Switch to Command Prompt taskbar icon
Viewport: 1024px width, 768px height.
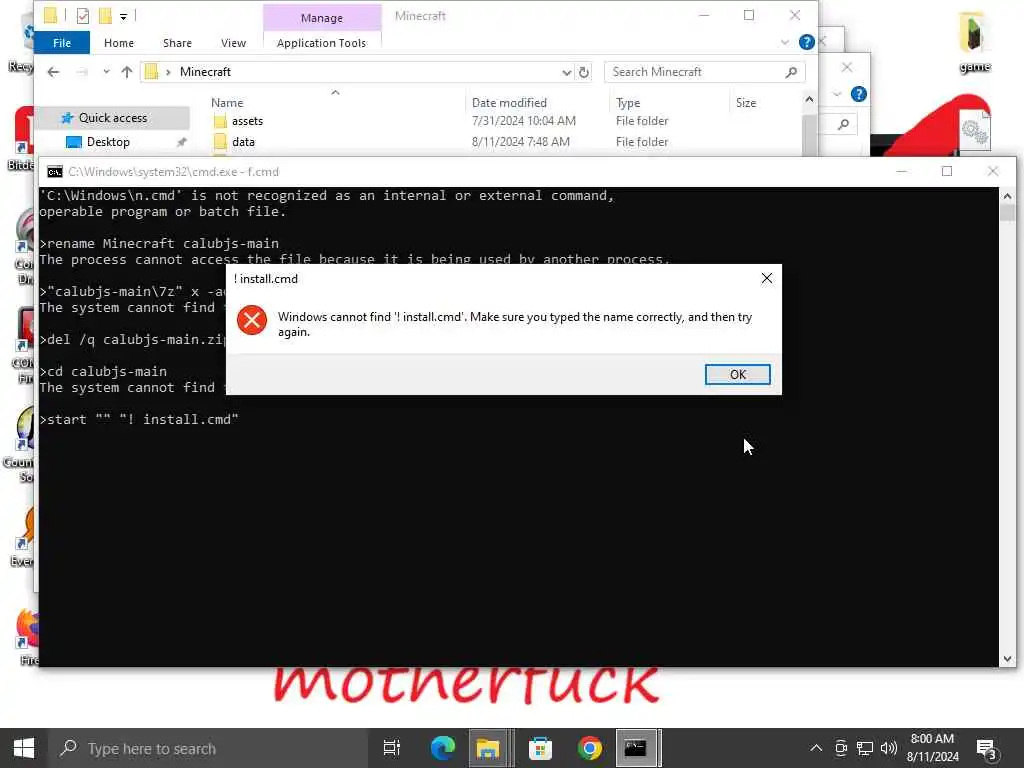pos(635,748)
